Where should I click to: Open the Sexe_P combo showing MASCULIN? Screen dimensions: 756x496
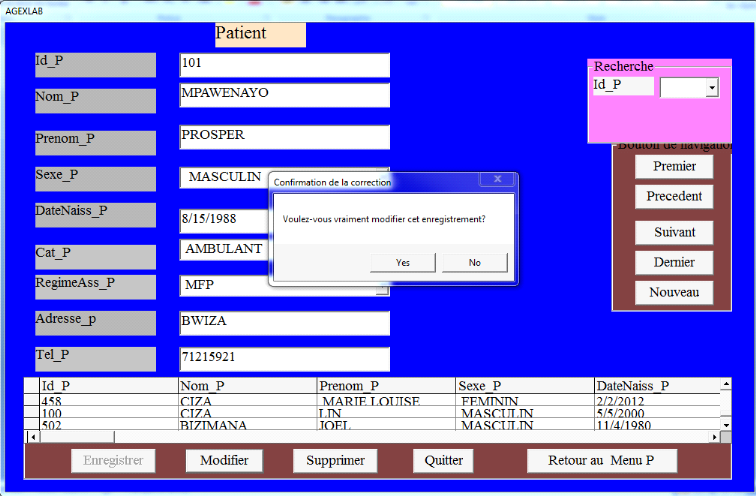224,177
